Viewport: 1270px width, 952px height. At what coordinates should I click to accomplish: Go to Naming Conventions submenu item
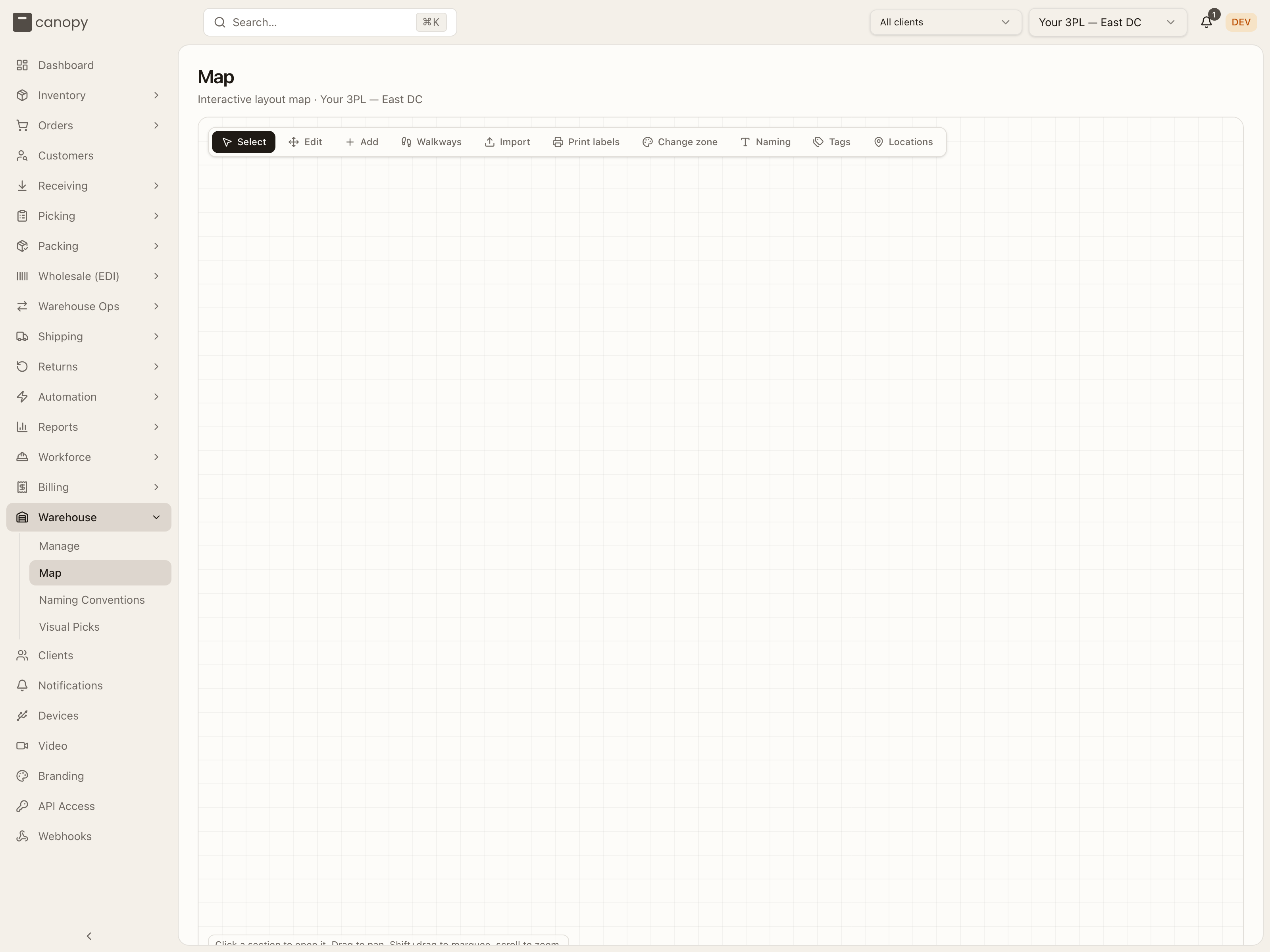[92, 600]
